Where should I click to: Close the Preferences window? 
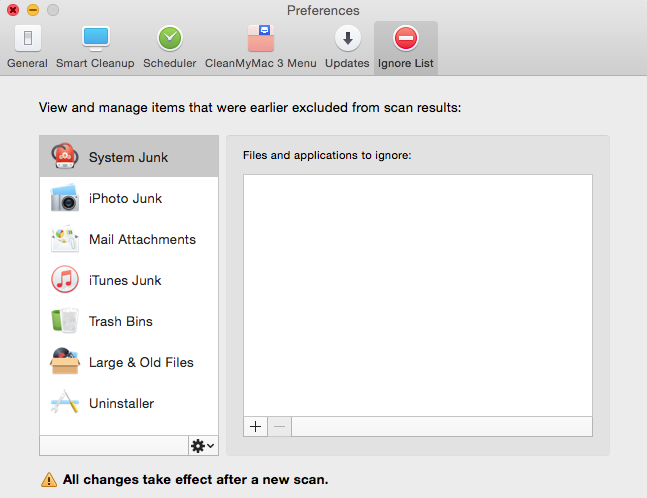click(13, 10)
